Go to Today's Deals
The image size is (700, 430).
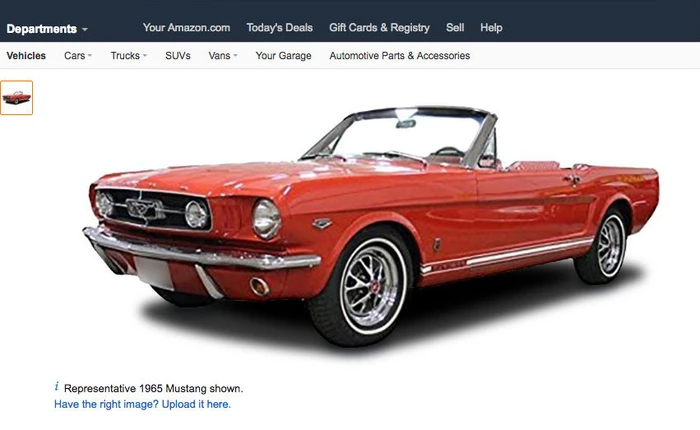point(279,28)
